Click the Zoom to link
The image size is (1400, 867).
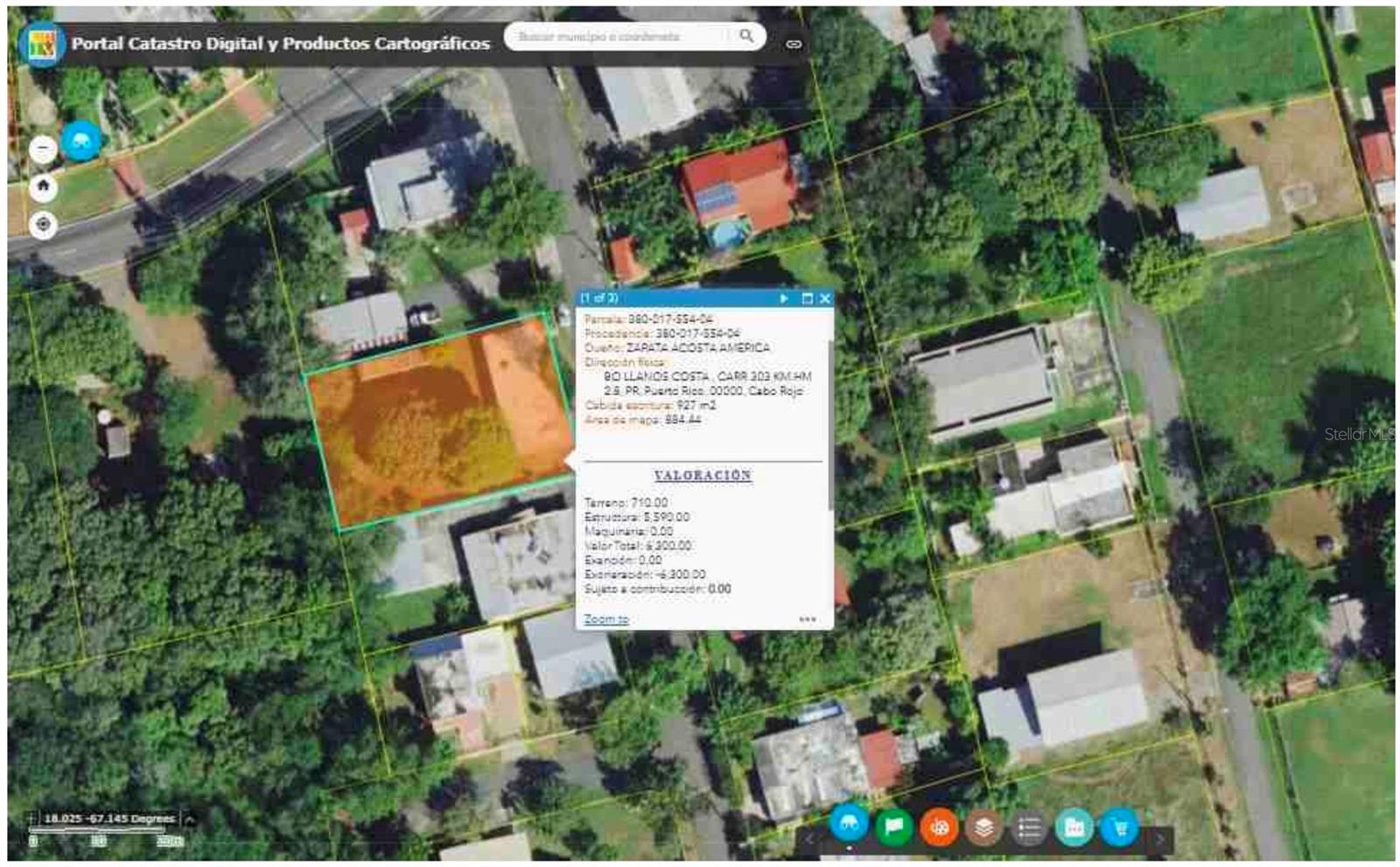[x=605, y=619]
